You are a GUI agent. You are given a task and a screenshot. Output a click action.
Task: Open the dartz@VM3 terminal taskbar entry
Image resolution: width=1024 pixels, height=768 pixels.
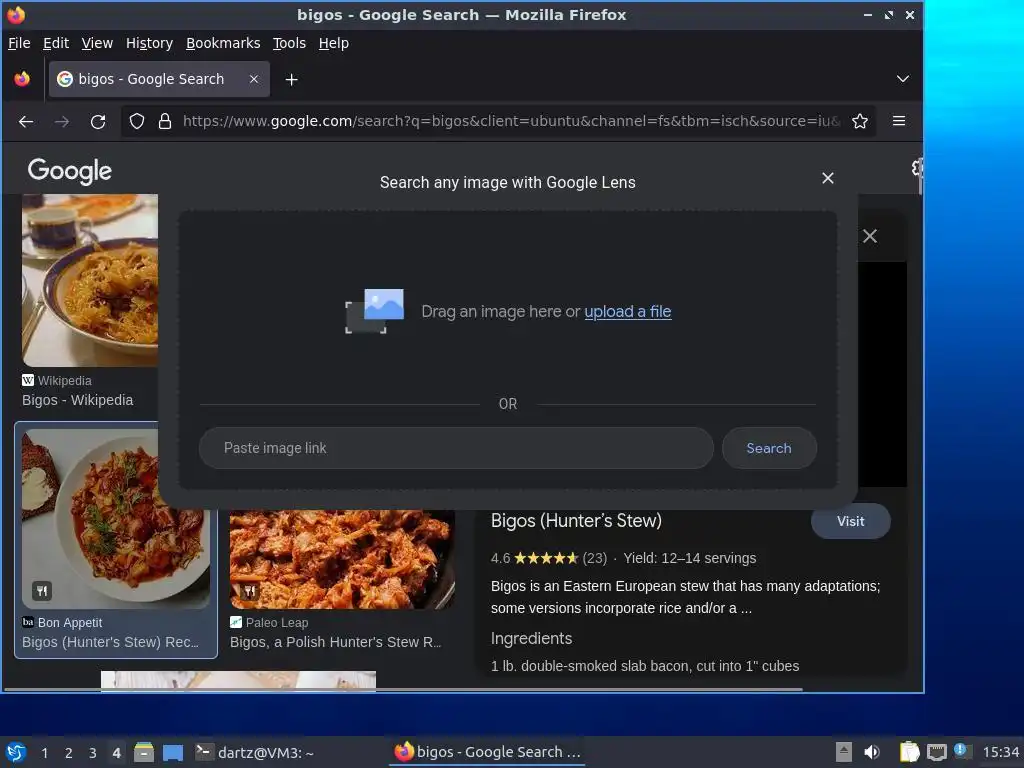click(255, 752)
